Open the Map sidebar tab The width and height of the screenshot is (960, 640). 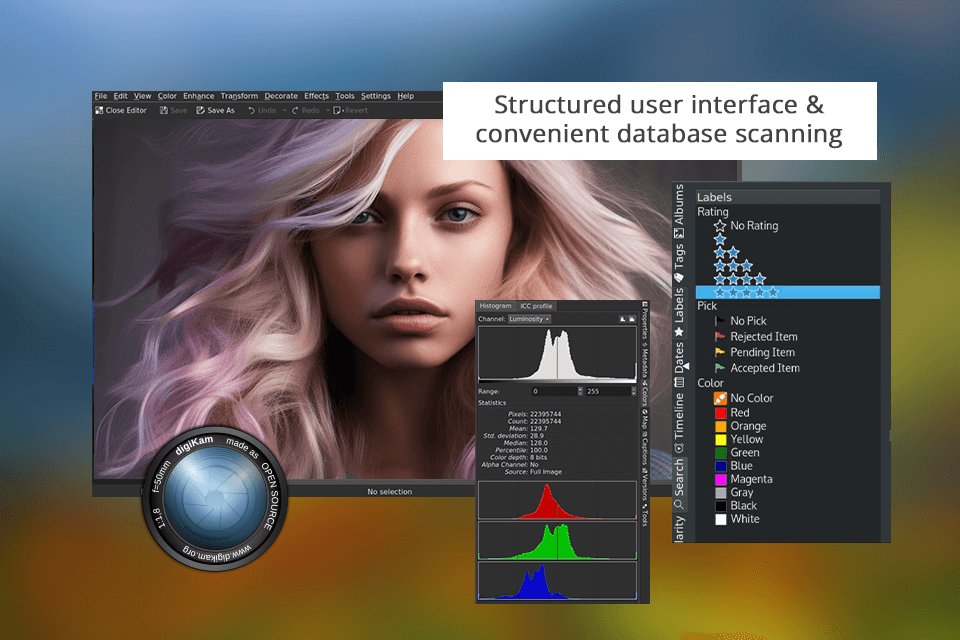click(645, 418)
